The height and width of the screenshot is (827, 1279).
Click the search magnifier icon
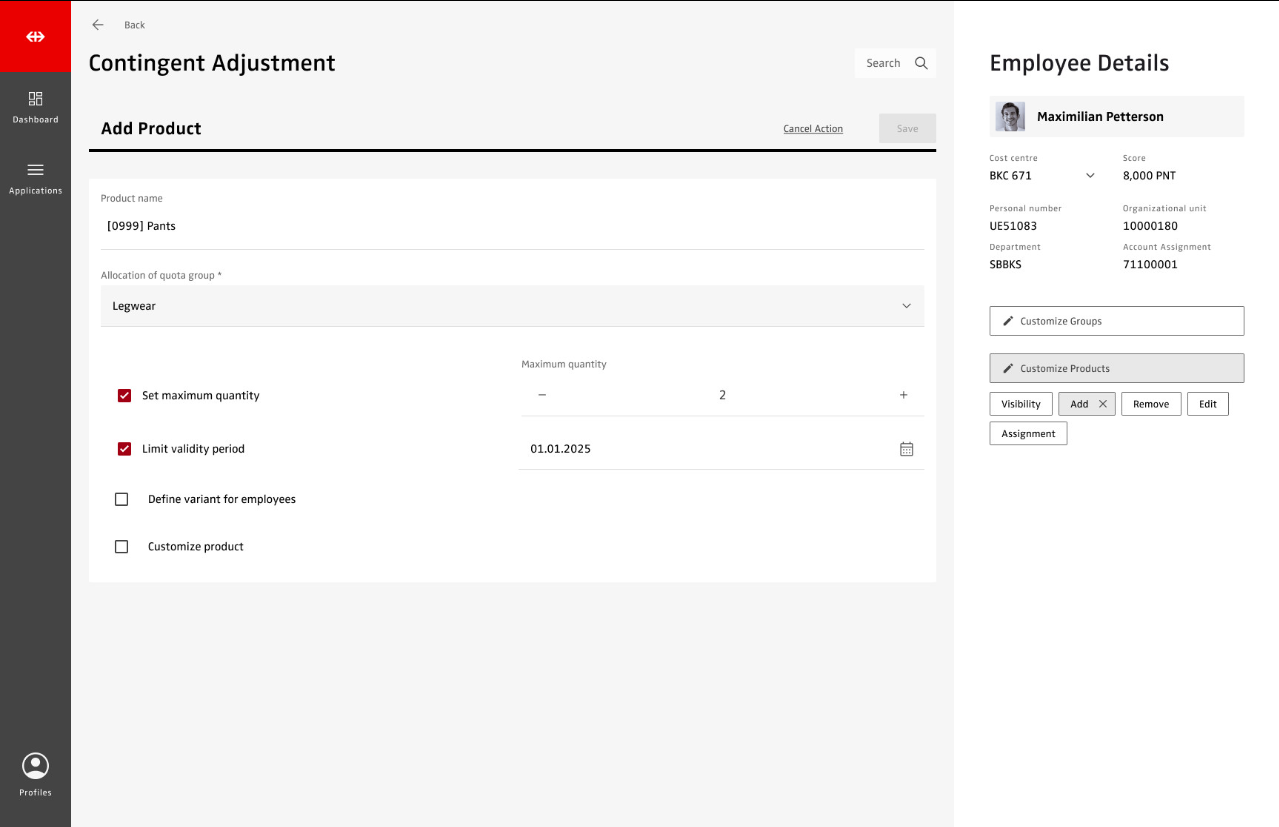point(921,63)
